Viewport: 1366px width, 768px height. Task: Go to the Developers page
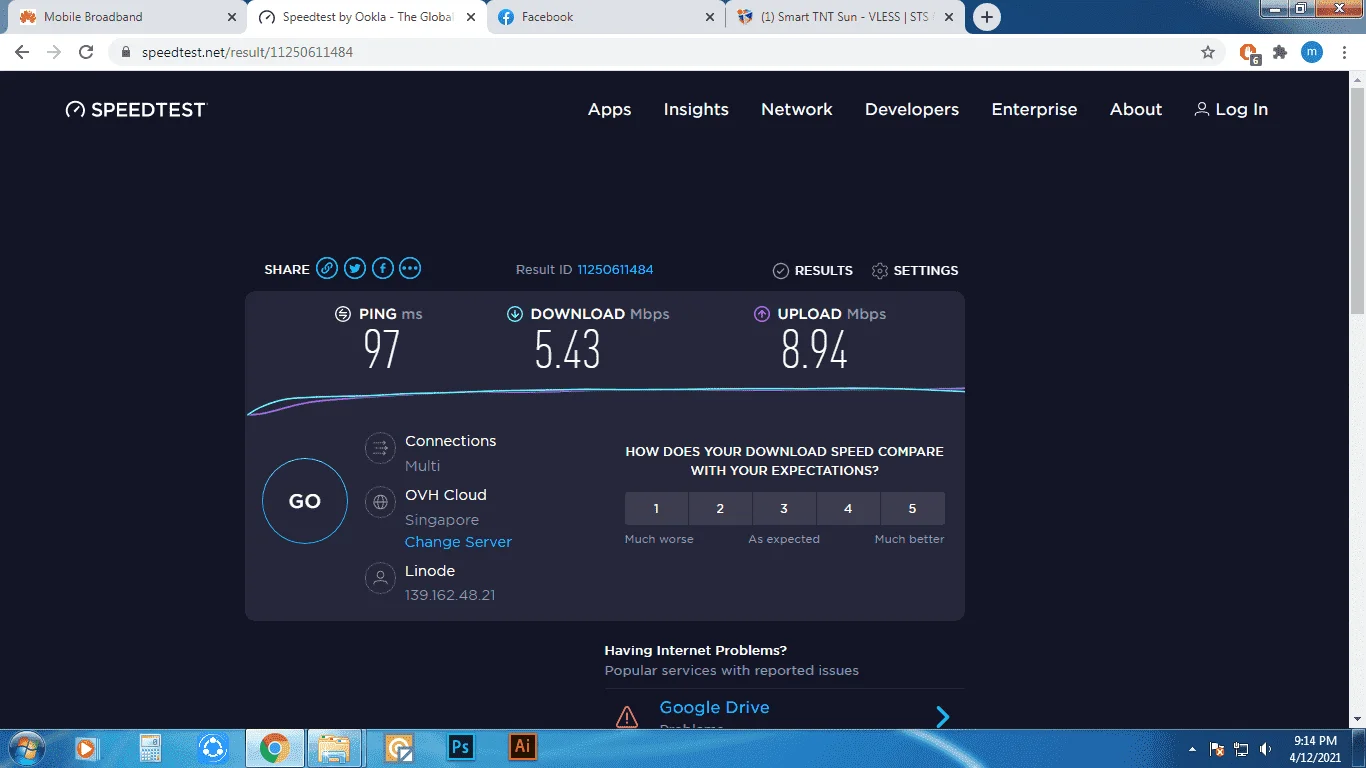coord(912,110)
